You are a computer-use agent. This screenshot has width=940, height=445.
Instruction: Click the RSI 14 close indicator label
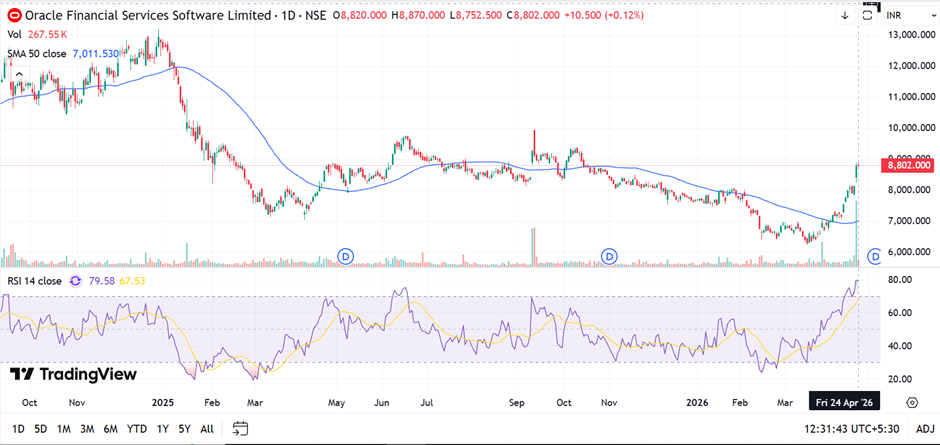click(36, 281)
